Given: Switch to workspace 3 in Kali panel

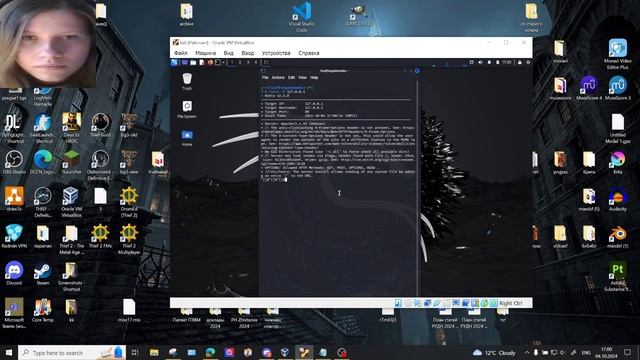Looking at the screenshot, I should [x=248, y=62].
